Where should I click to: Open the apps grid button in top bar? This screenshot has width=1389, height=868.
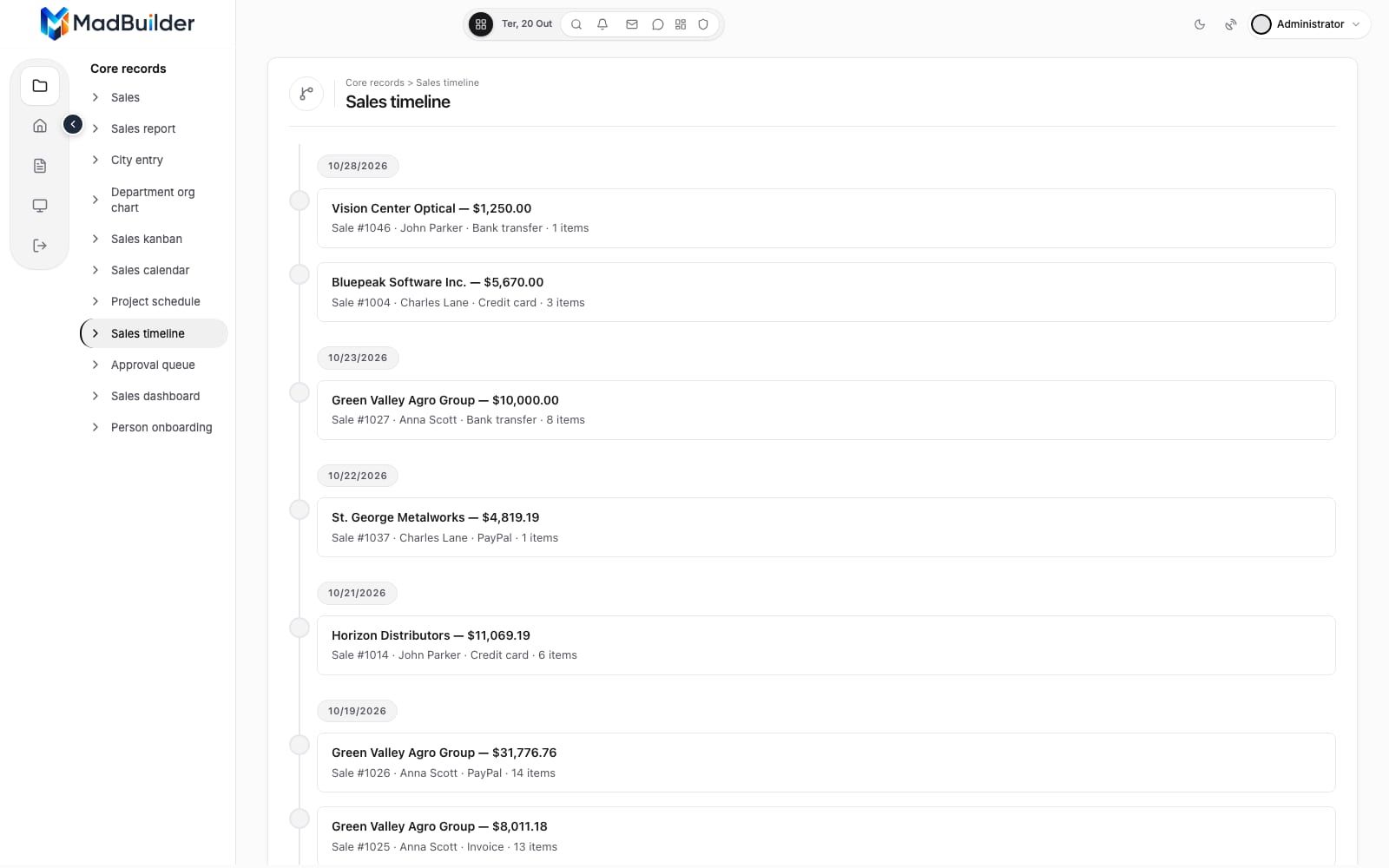pos(480,24)
